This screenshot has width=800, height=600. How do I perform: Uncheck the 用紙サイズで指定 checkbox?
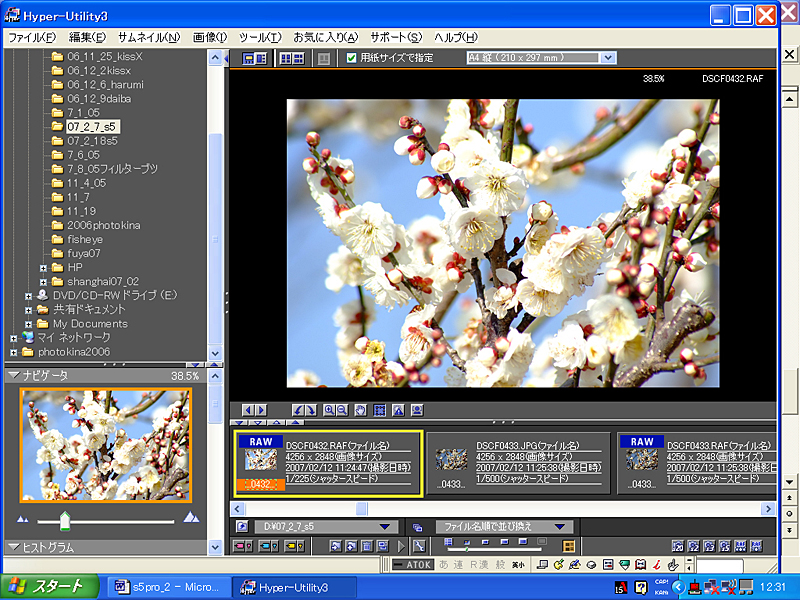(x=351, y=58)
